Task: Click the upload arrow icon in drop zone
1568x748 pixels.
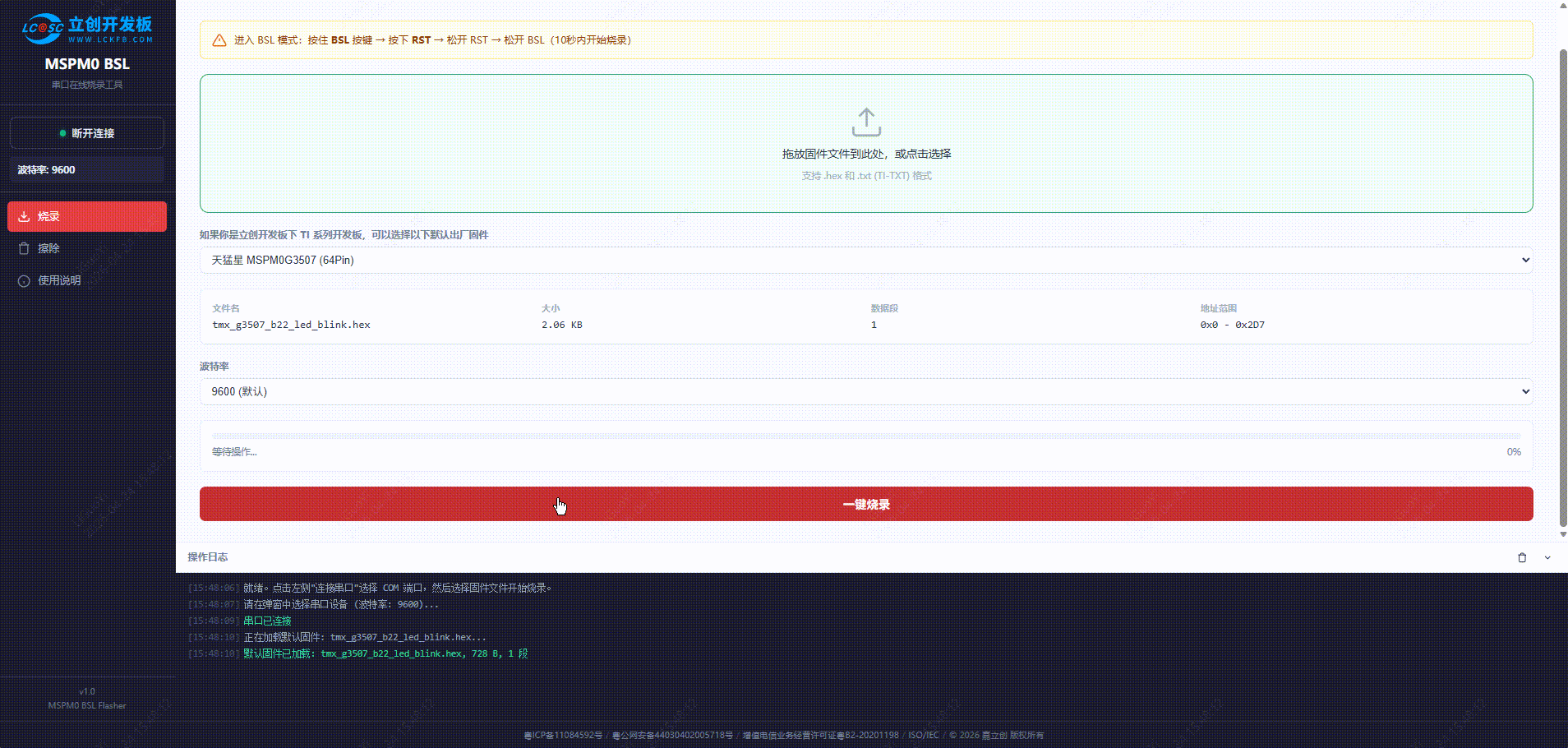Action: (866, 122)
